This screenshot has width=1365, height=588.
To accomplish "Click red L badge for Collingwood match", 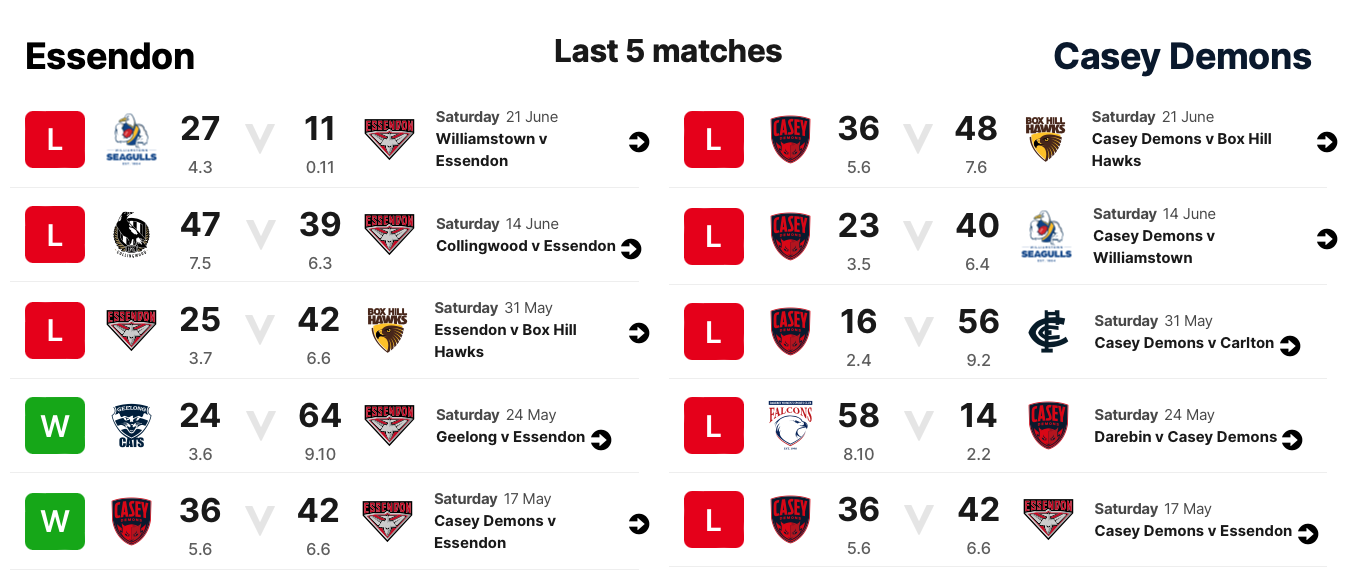I will pyautogui.click(x=55, y=237).
